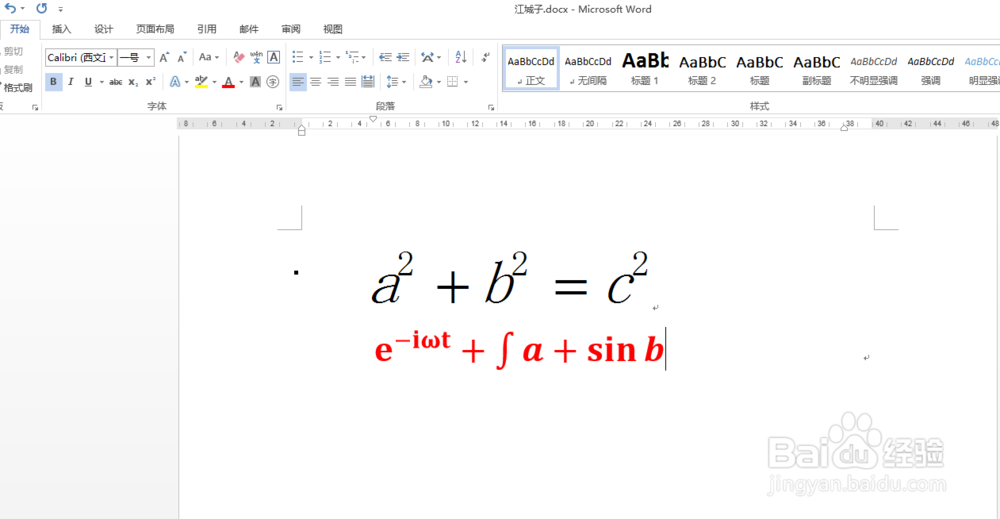
Task: Click the Undo icon in the title bar
Action: 10,8
